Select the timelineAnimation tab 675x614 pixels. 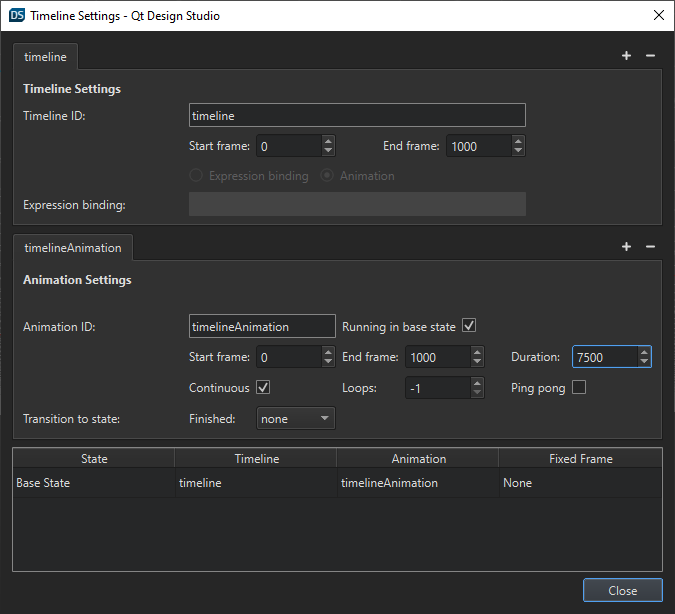tap(72, 248)
